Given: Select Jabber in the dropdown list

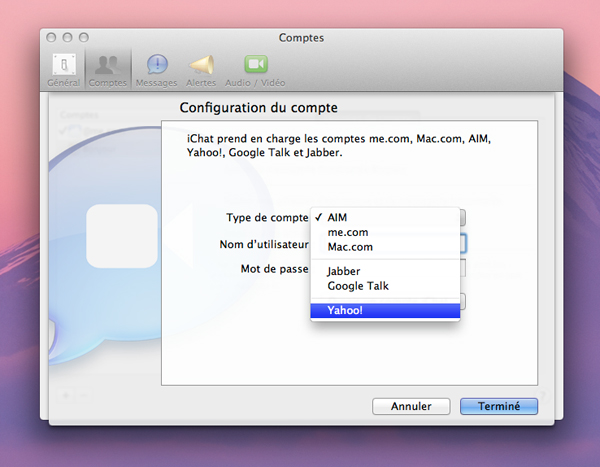Looking at the screenshot, I should (x=385, y=271).
